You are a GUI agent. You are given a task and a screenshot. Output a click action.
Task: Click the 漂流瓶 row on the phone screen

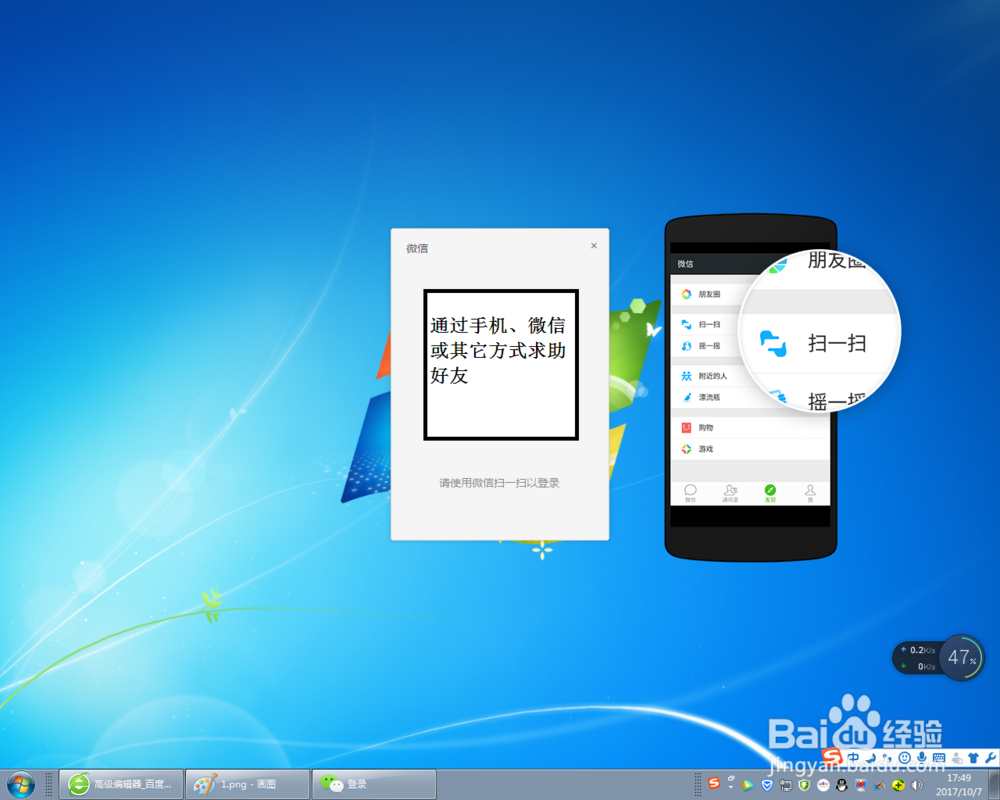click(x=751, y=397)
